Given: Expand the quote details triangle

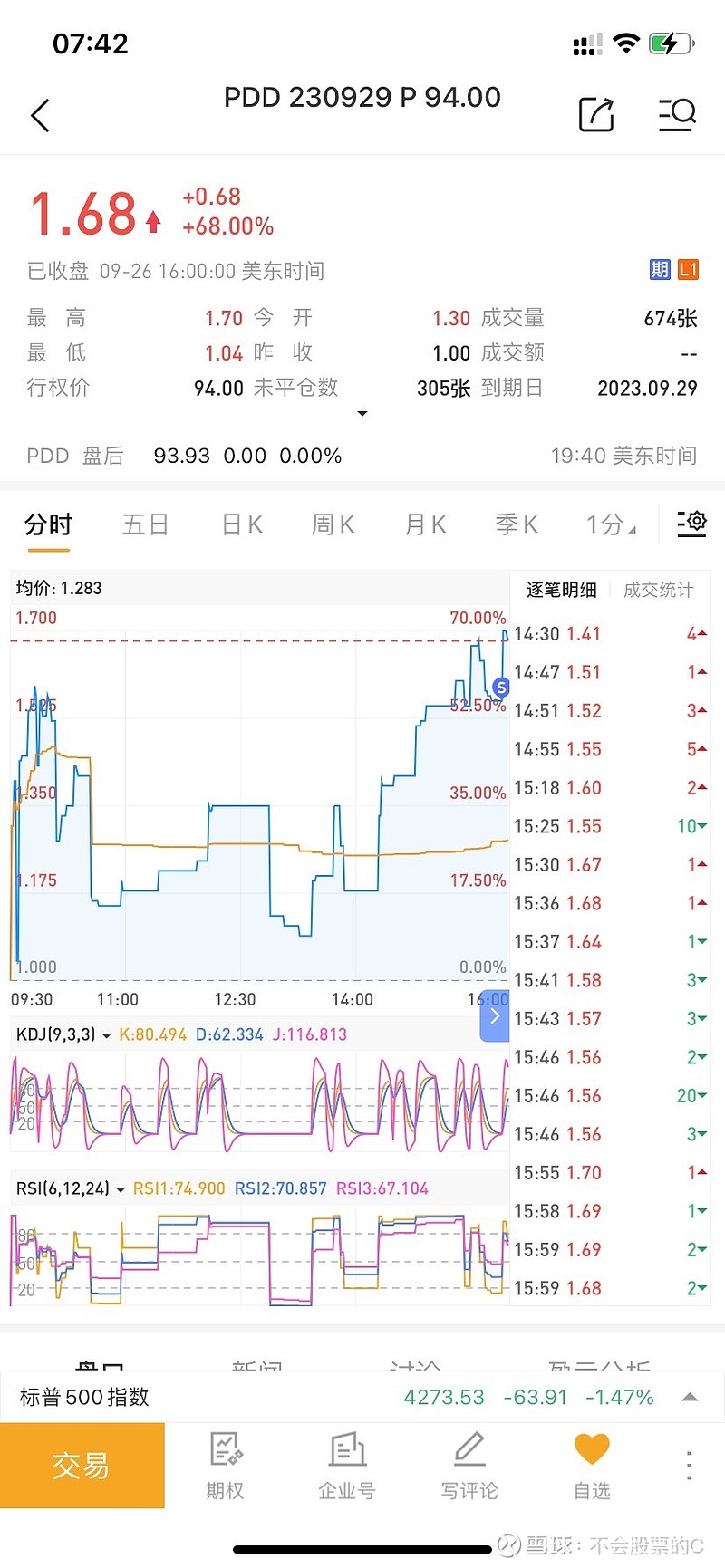Looking at the screenshot, I should (x=362, y=414).
